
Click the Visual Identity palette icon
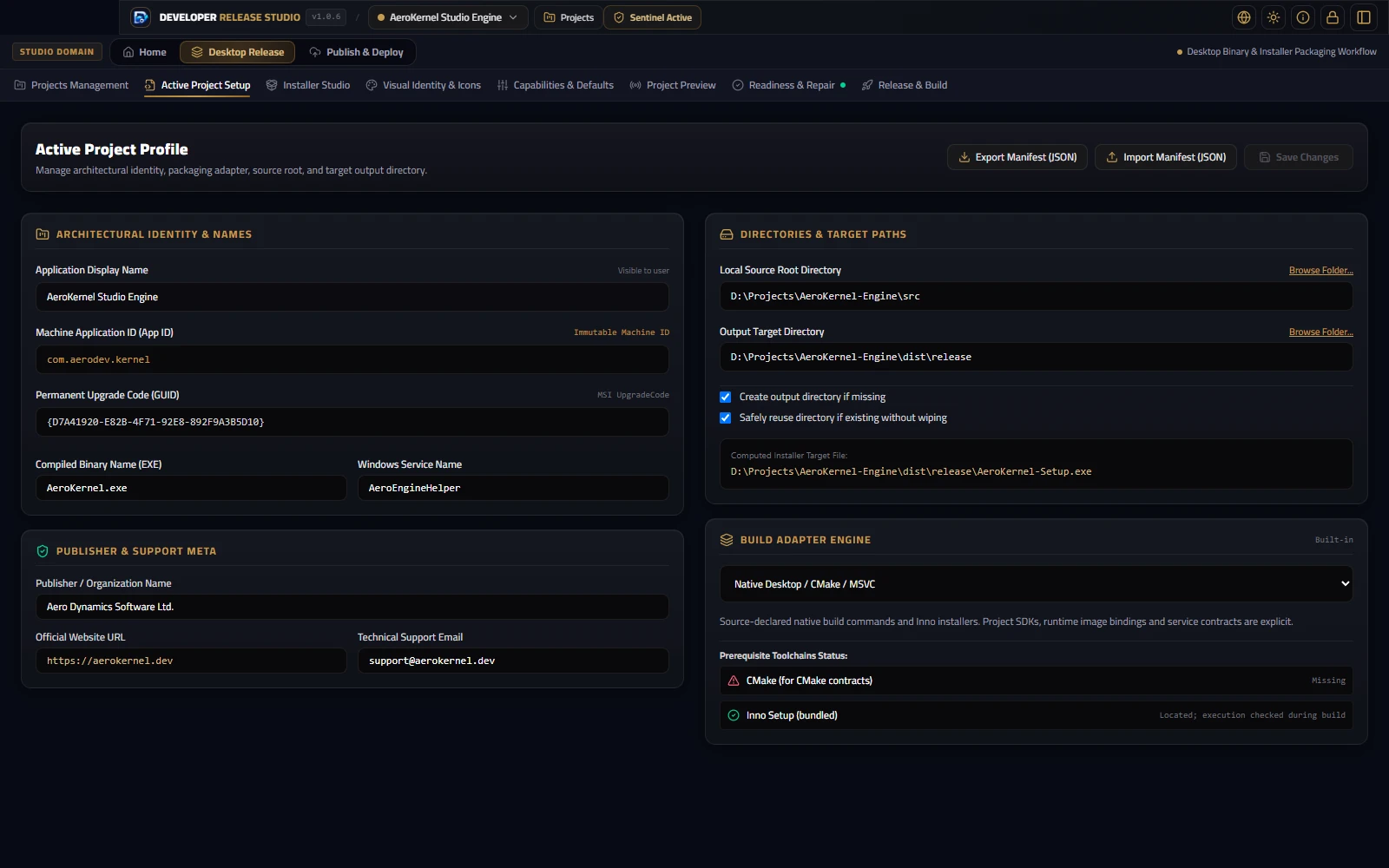372,85
